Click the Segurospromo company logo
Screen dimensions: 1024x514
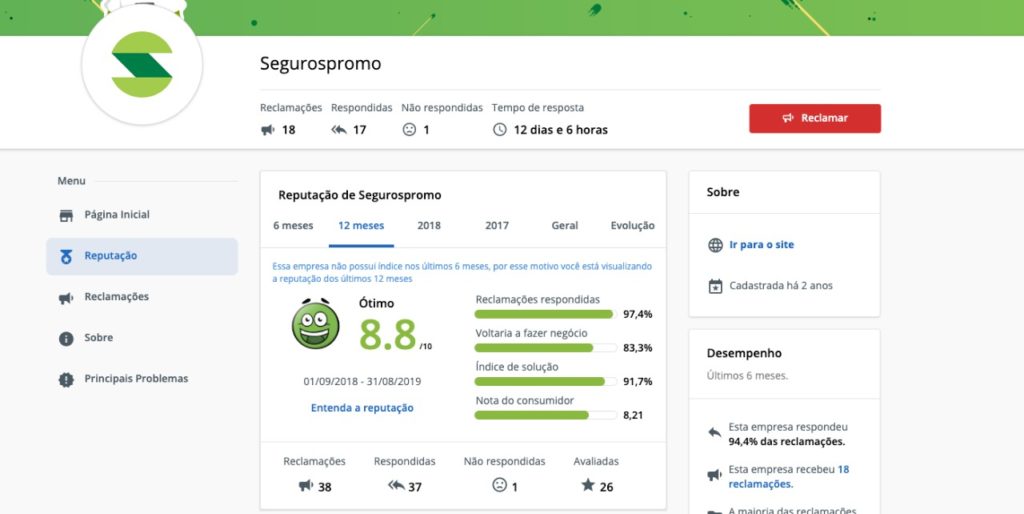click(142, 65)
